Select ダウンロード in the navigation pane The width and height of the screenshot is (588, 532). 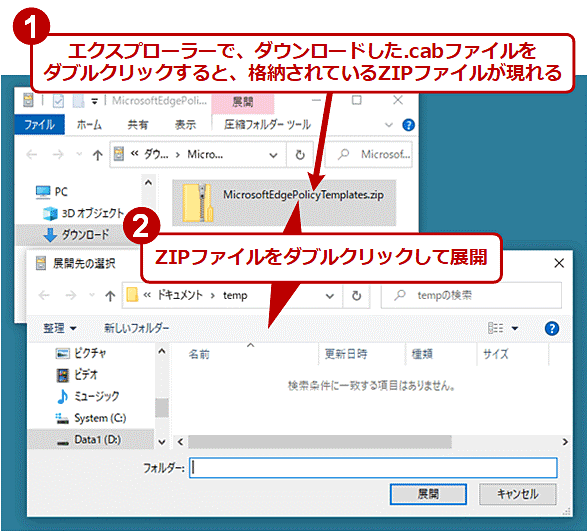(76, 235)
